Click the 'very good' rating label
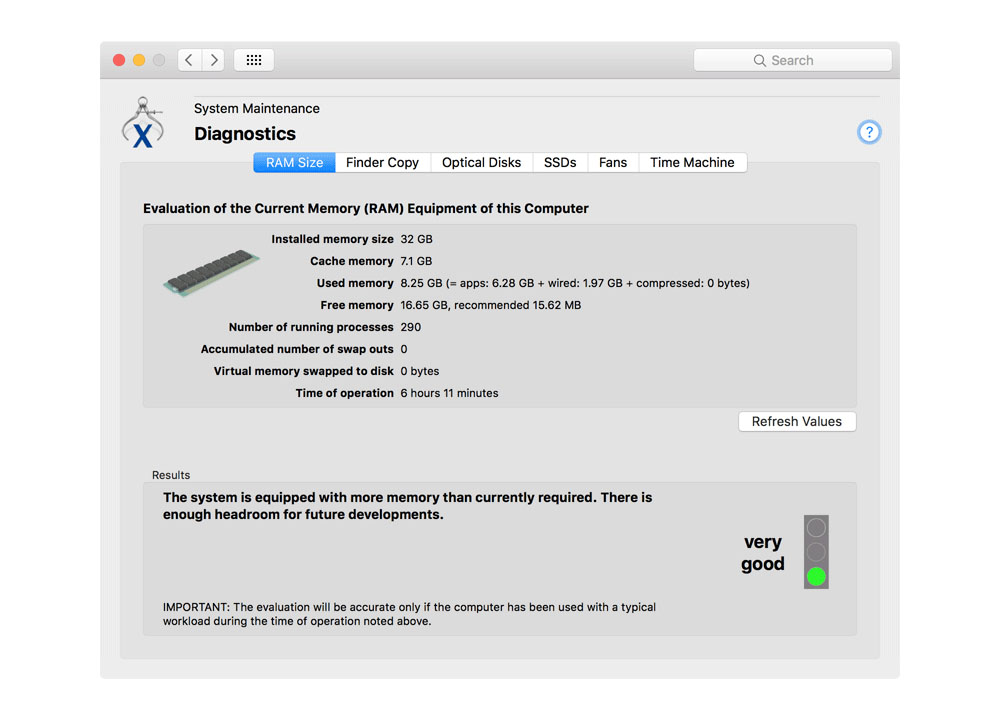The image size is (1000, 720). click(x=763, y=553)
